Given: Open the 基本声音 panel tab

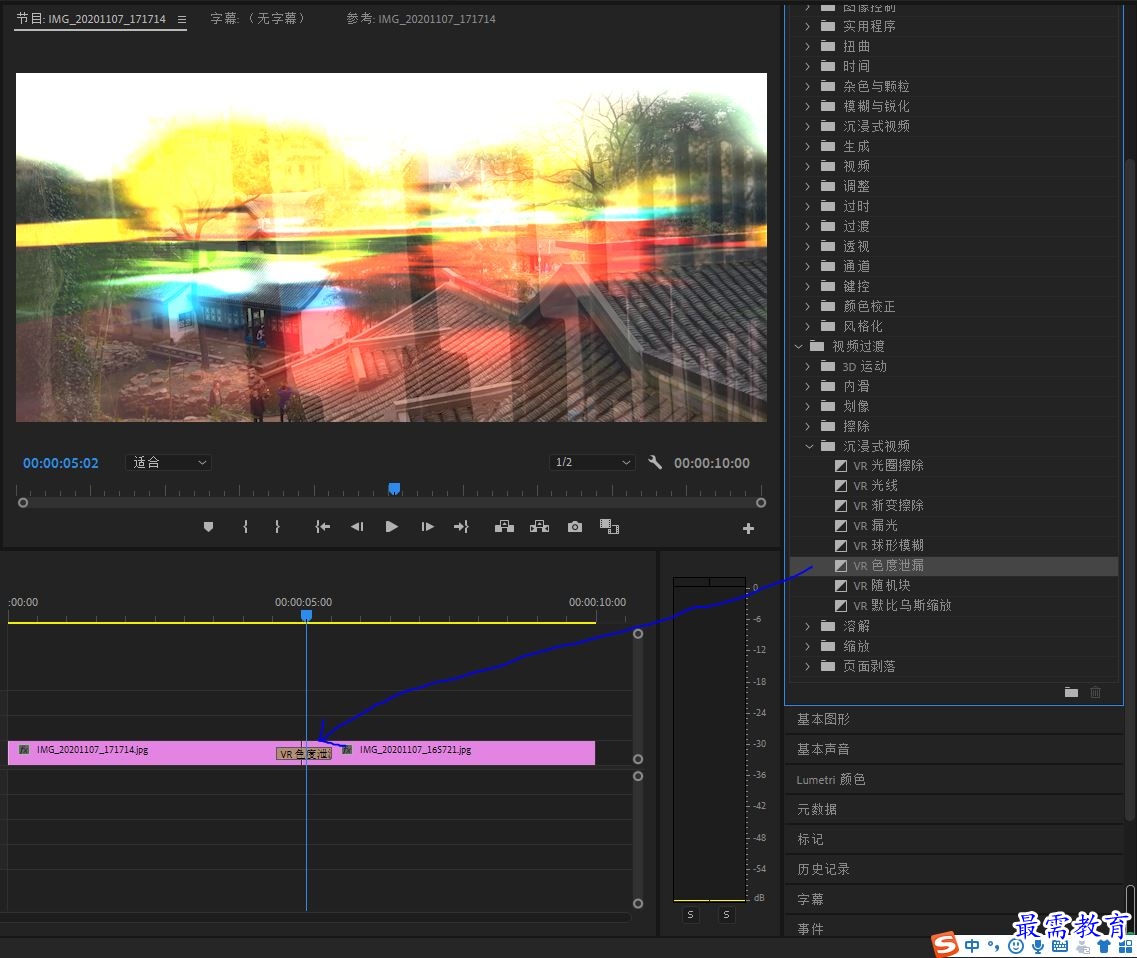Looking at the screenshot, I should point(823,749).
